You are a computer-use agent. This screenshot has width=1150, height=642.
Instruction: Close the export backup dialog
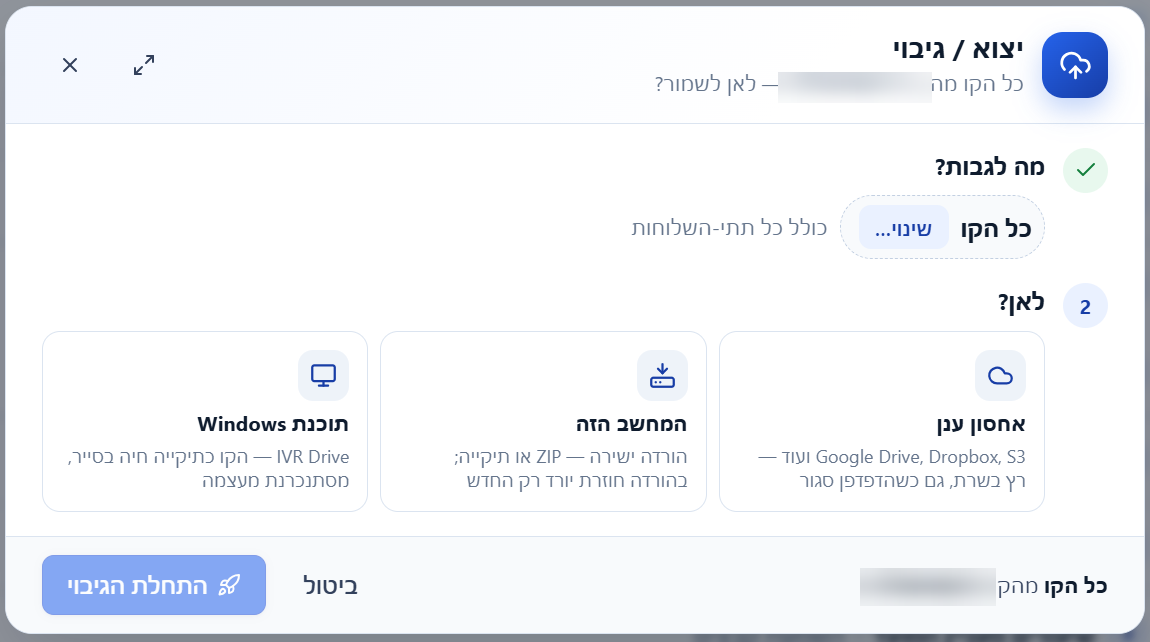click(x=70, y=65)
